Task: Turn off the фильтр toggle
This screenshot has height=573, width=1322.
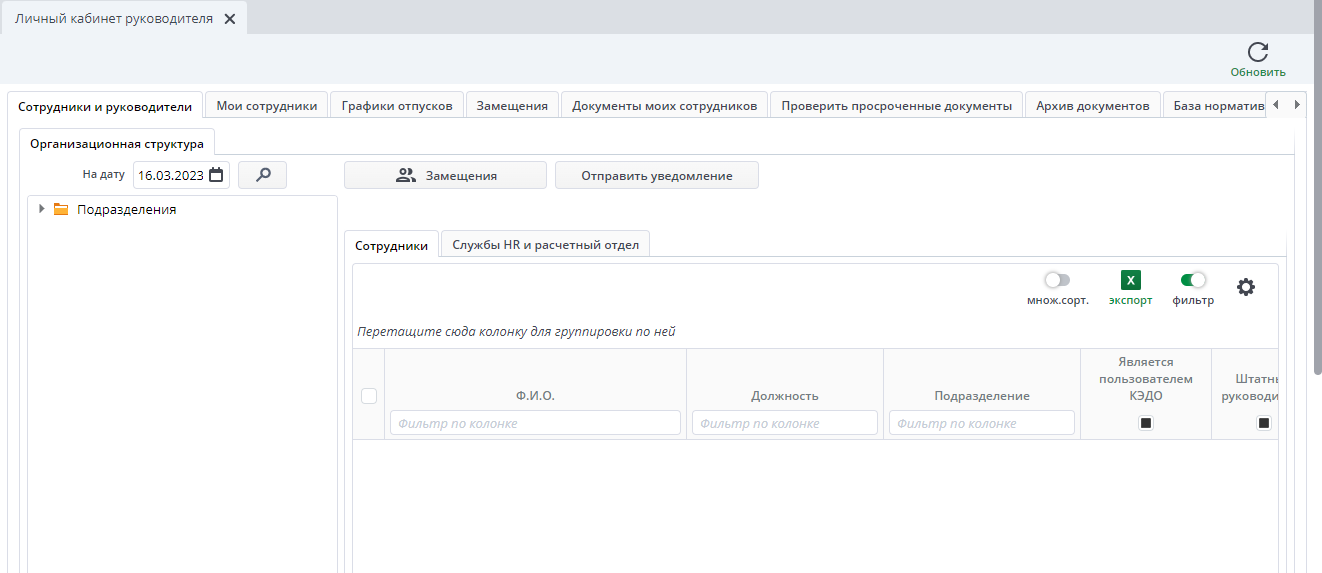Action: click(x=1193, y=280)
